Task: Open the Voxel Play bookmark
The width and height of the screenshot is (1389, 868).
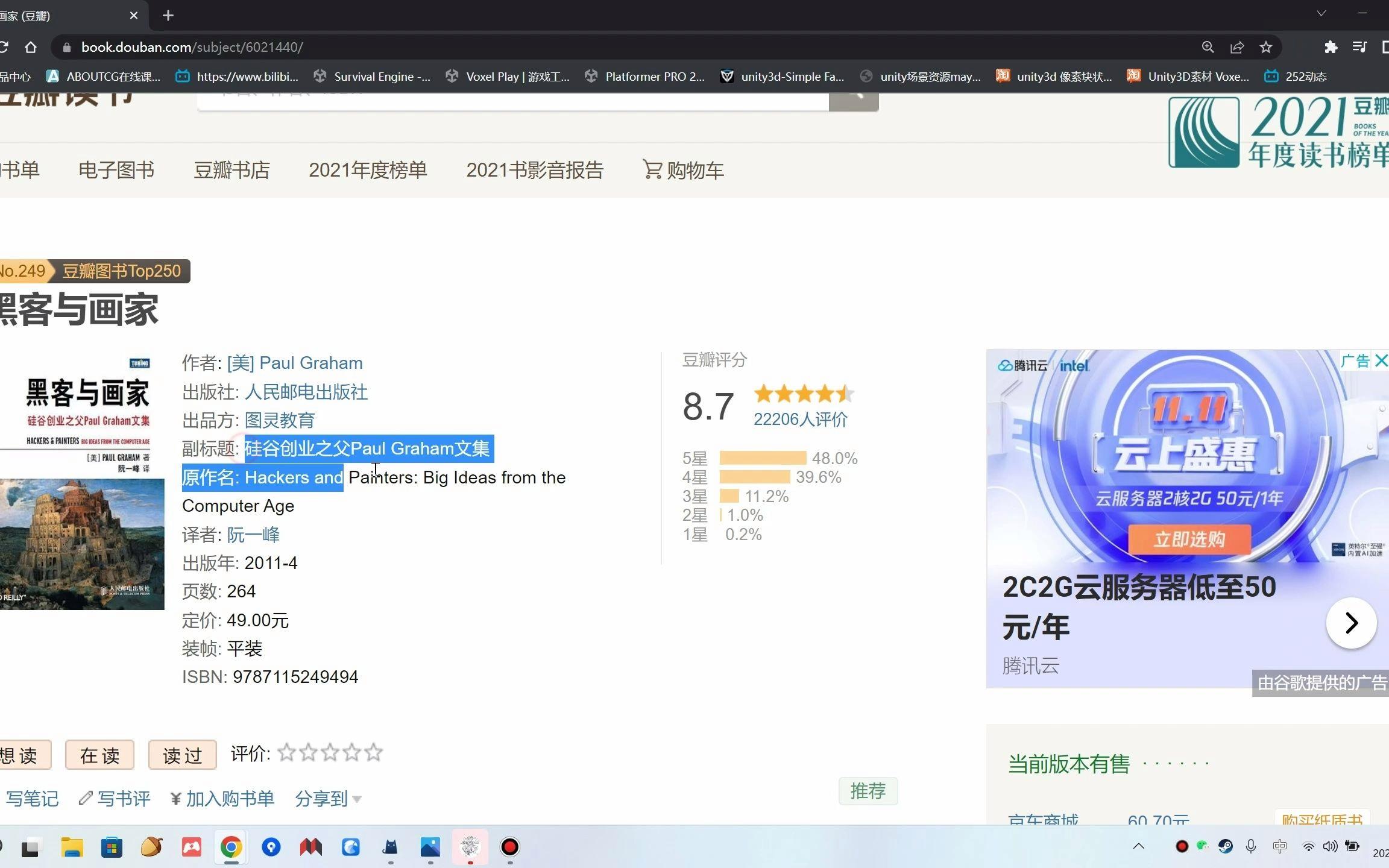Action: click(x=508, y=77)
